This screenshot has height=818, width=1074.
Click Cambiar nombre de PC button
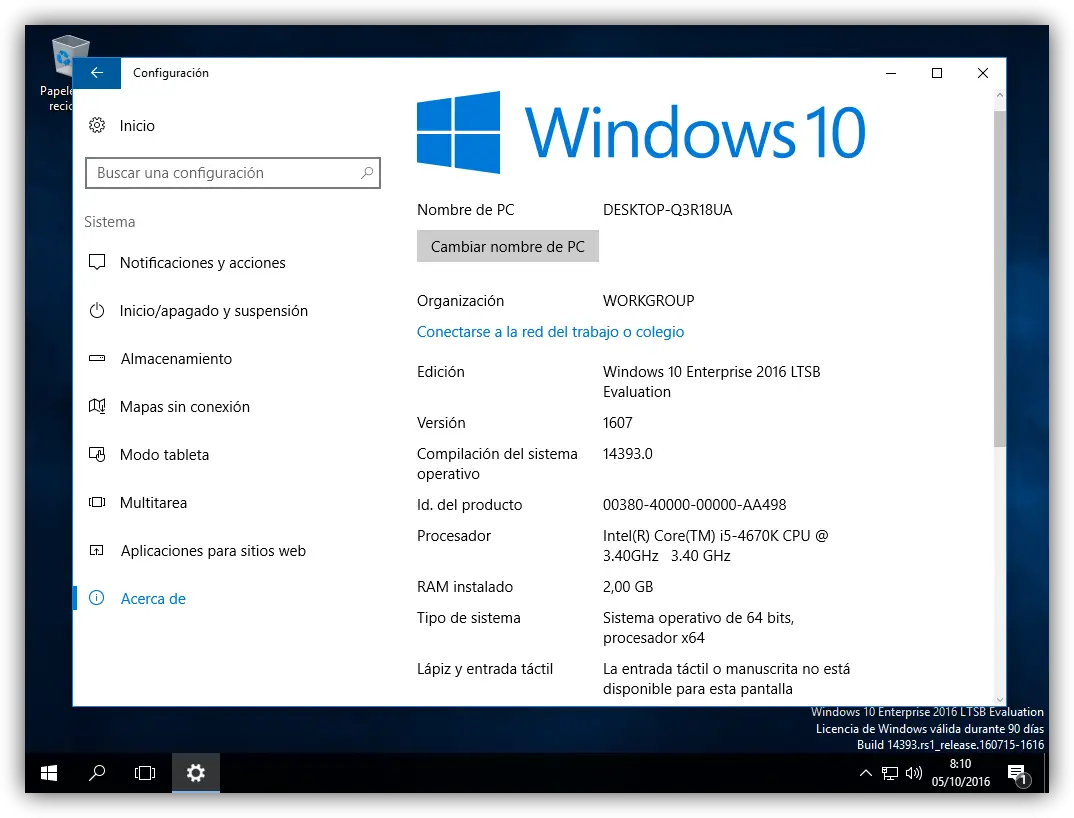coord(508,247)
